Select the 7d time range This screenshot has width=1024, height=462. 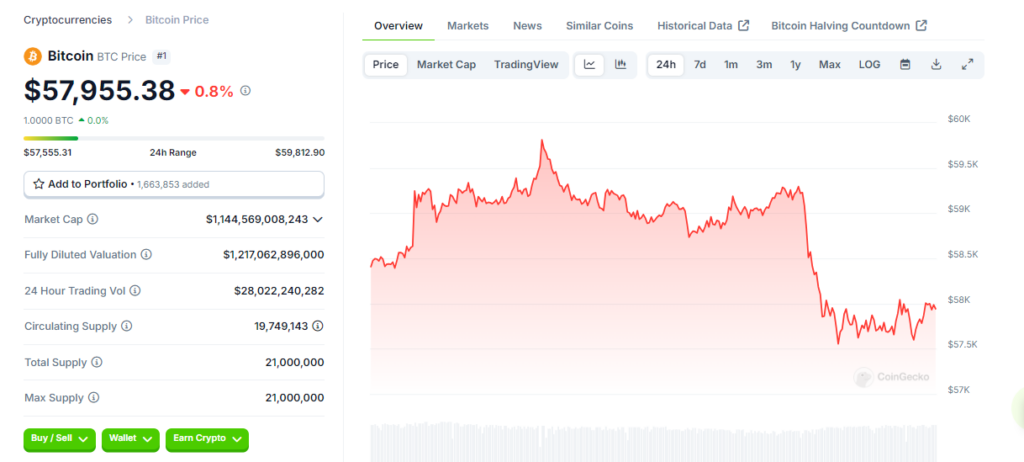coord(700,65)
